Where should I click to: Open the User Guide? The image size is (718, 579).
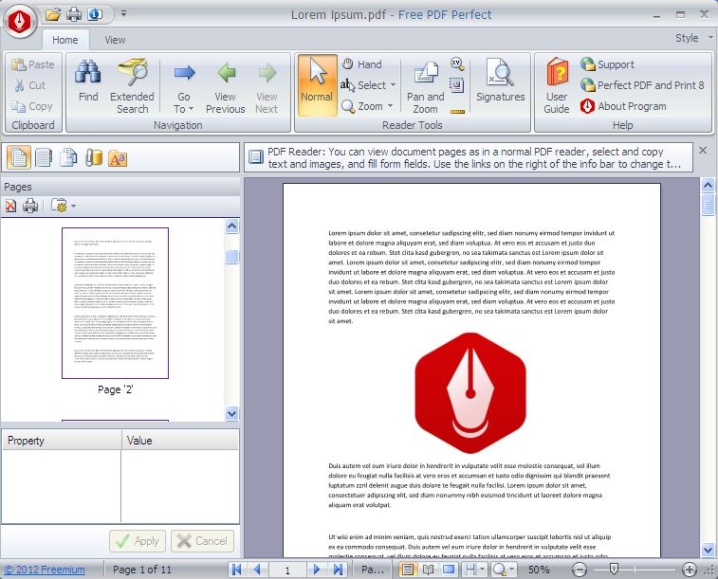tap(556, 85)
